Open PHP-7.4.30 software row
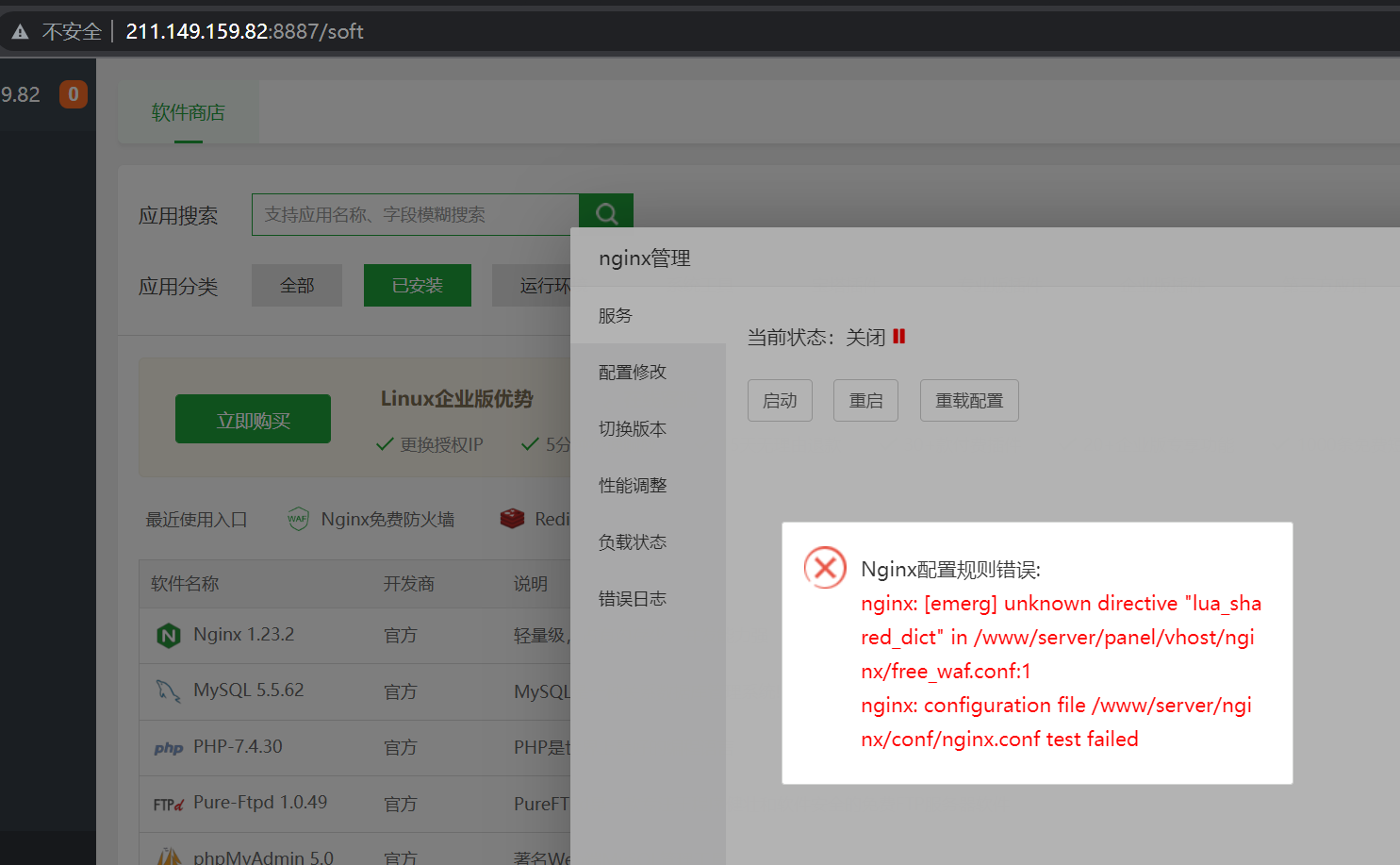 click(x=354, y=748)
